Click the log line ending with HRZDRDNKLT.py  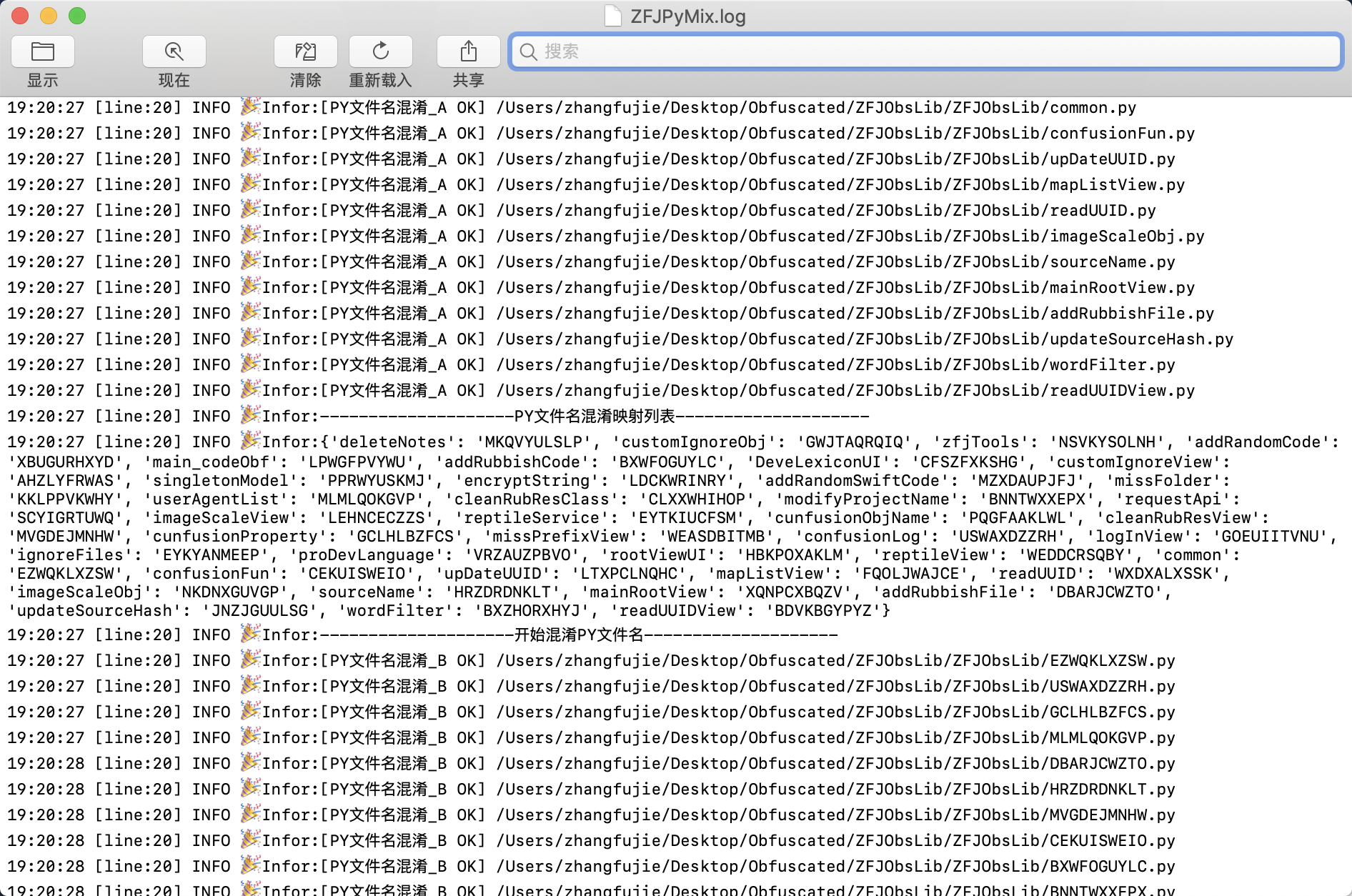pyautogui.click(x=591, y=790)
